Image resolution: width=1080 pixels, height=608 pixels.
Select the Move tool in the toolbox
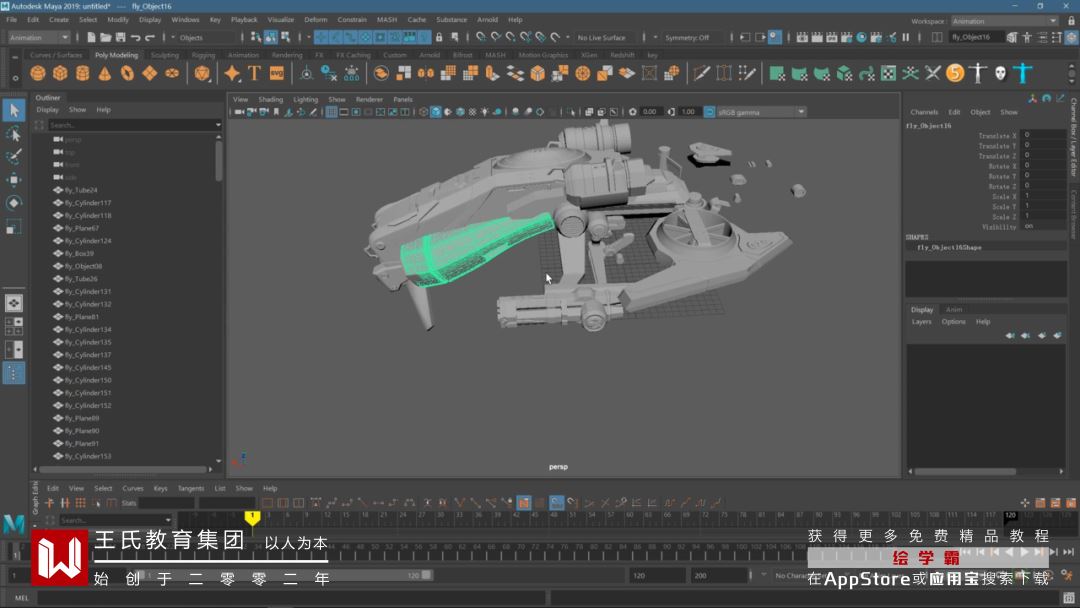14,180
